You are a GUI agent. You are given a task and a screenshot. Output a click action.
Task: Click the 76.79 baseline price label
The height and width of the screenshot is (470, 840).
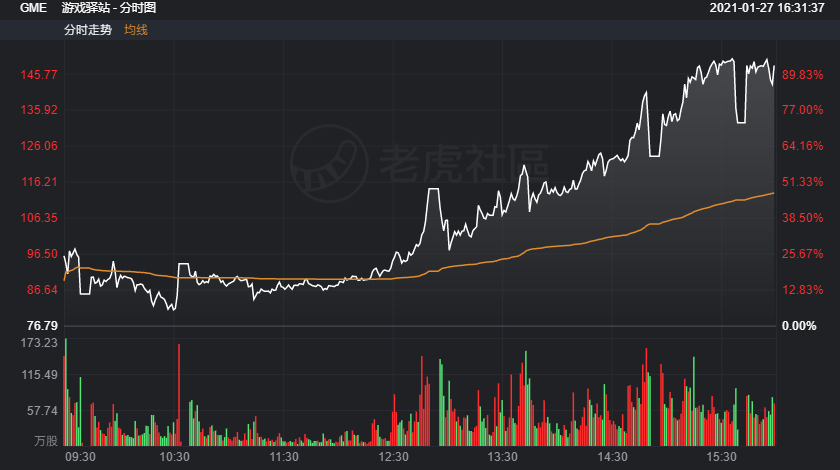coord(42,326)
